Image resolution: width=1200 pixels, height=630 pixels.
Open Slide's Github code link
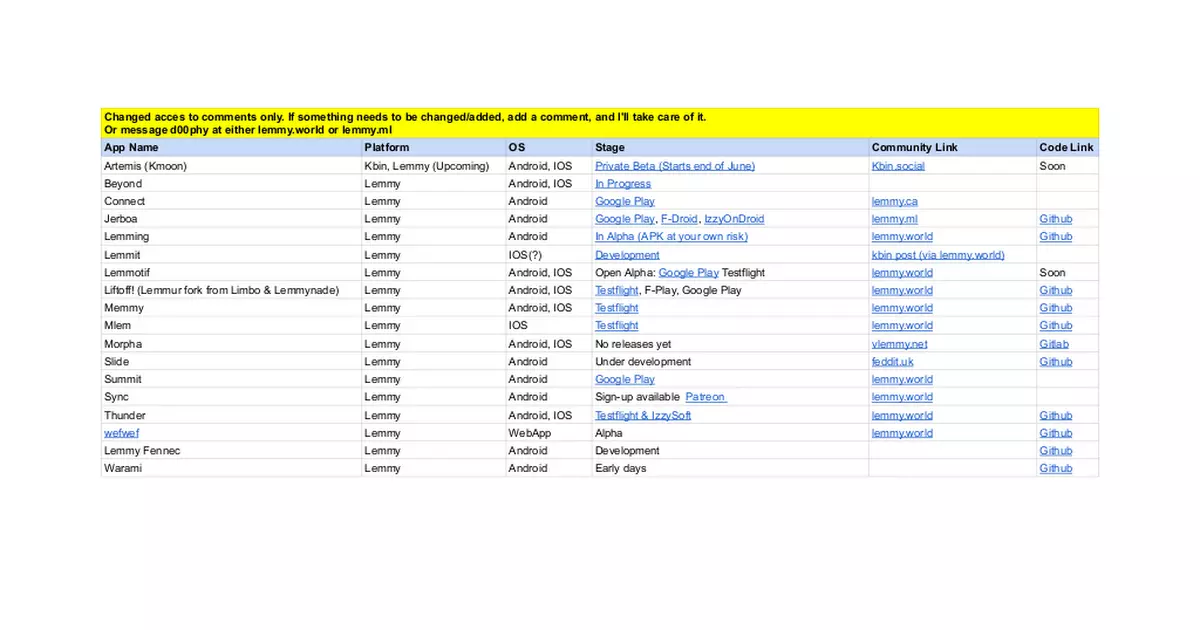tap(1055, 361)
